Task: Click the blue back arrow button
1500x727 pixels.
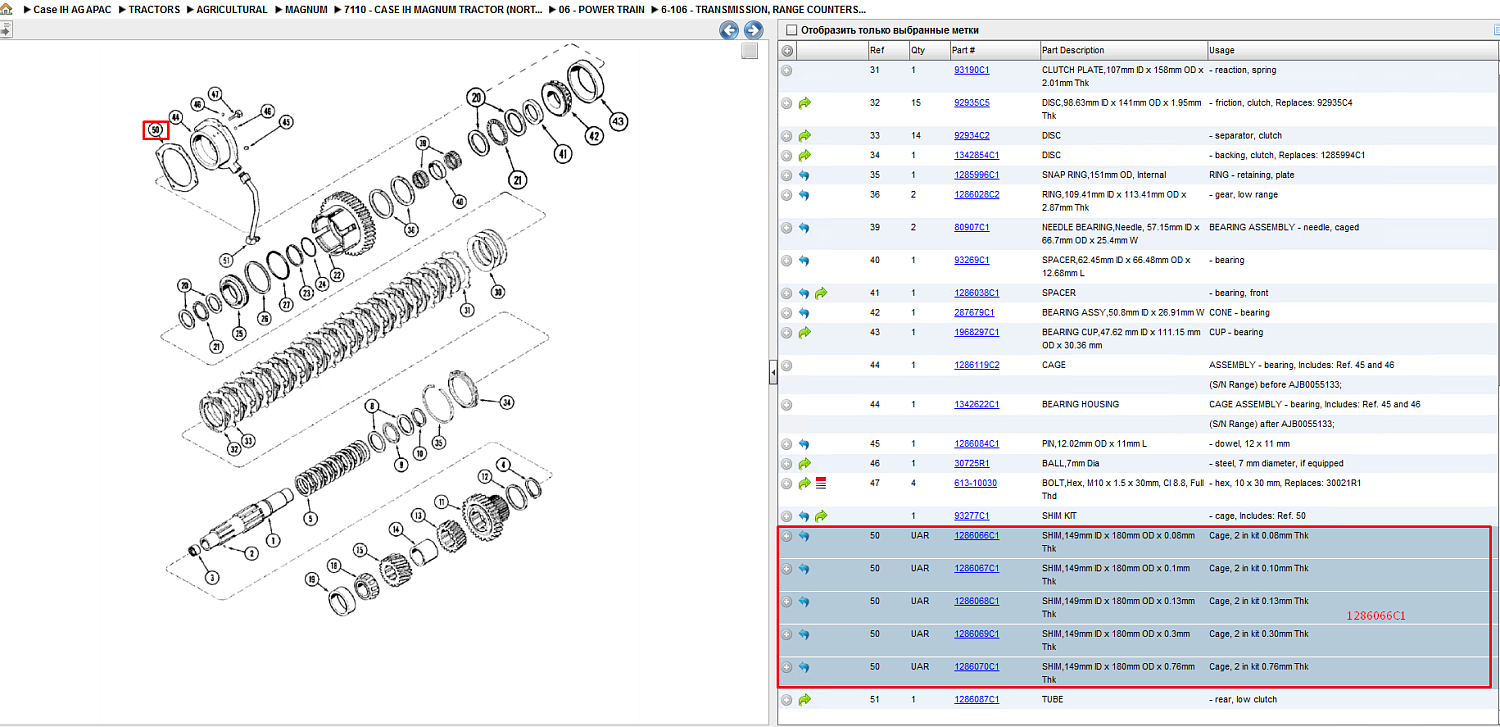Action: pos(729,30)
